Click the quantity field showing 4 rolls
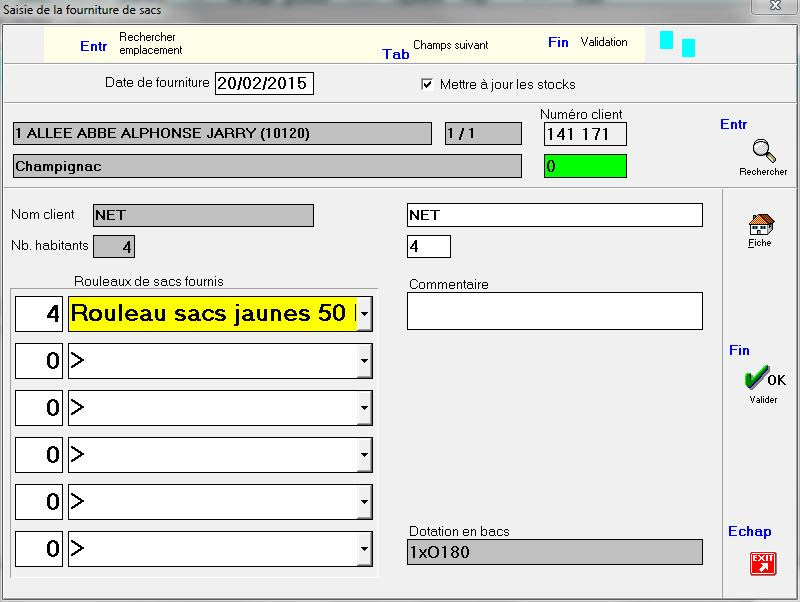Image resolution: width=800 pixels, height=602 pixels. coord(39,313)
